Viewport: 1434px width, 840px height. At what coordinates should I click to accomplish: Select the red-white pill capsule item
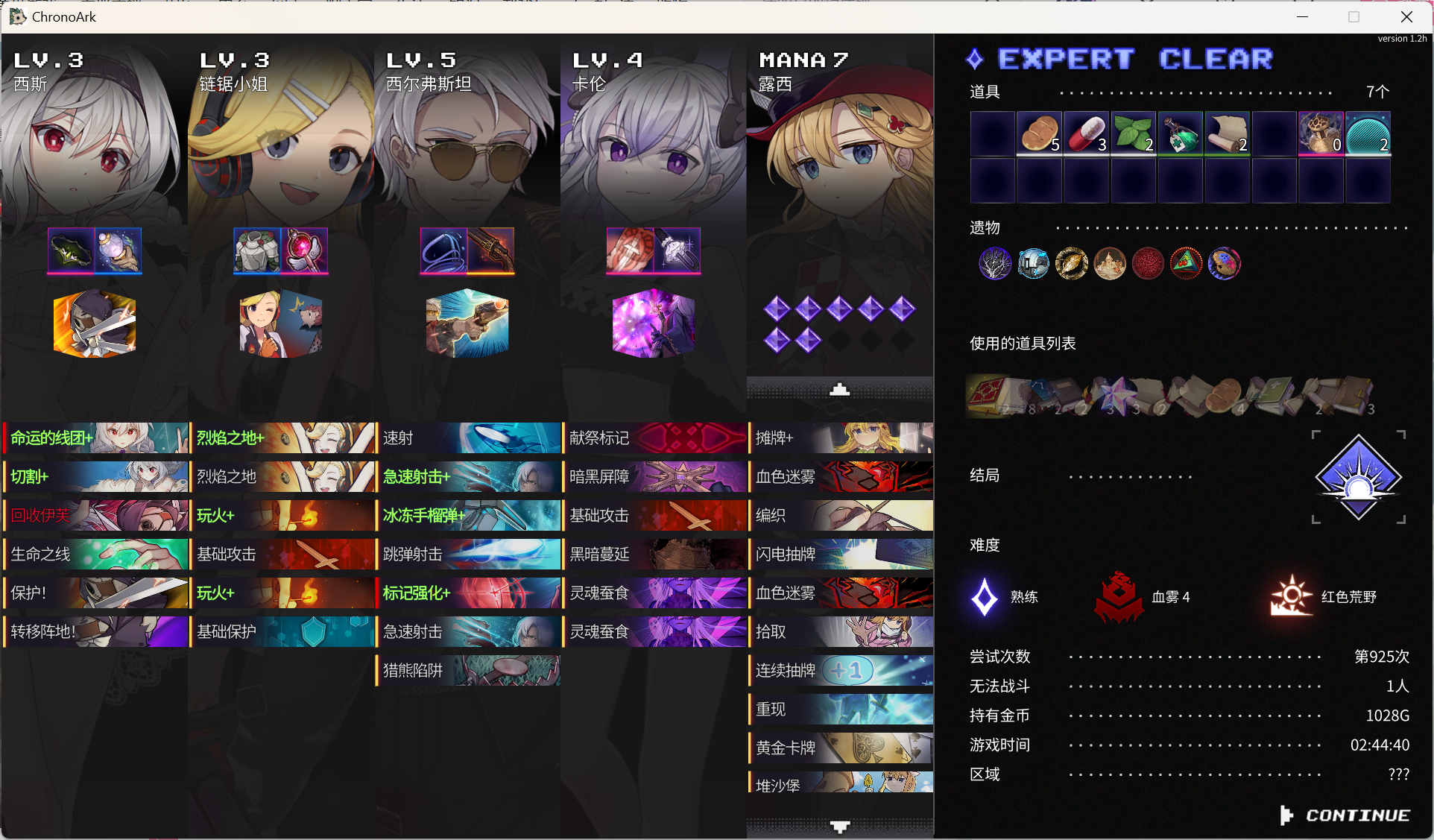[x=1086, y=133]
